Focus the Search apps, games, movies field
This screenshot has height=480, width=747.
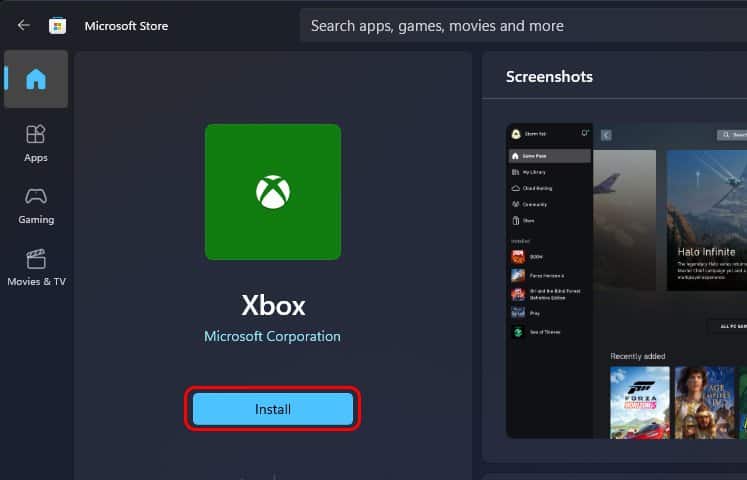pyautogui.click(x=523, y=26)
